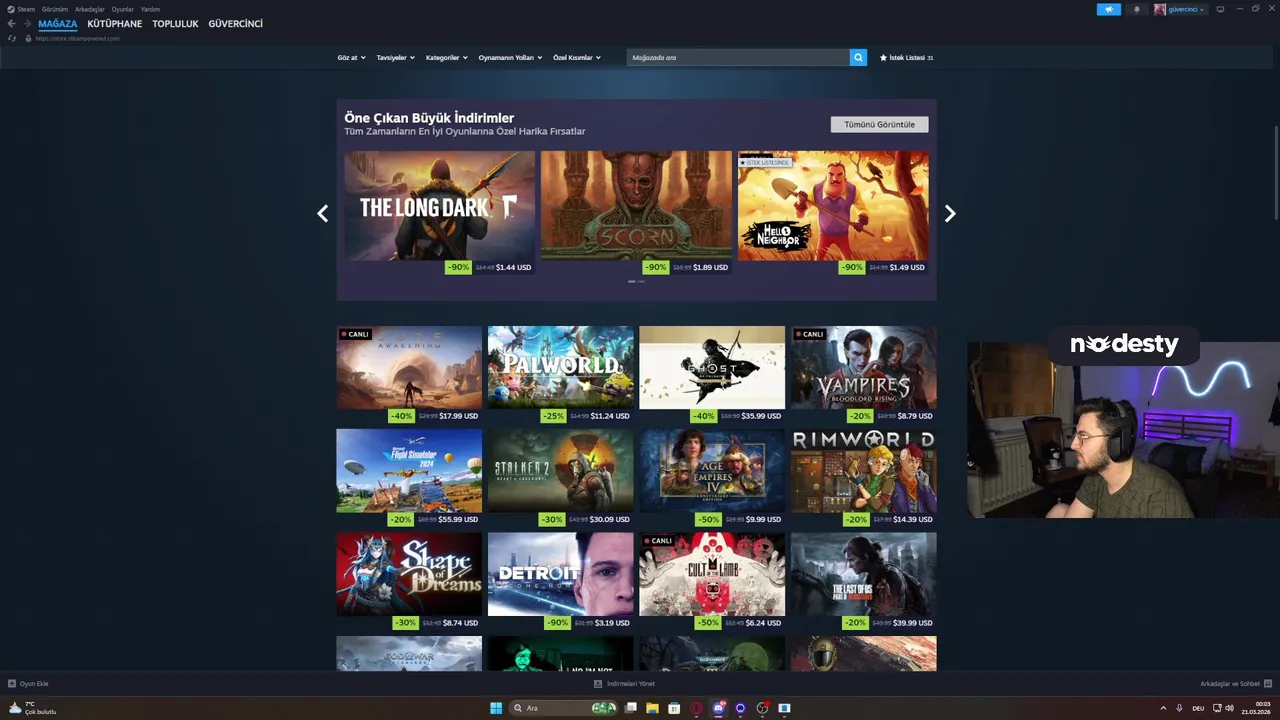Open the Windows Start menu
1280x720 pixels.
(x=496, y=708)
